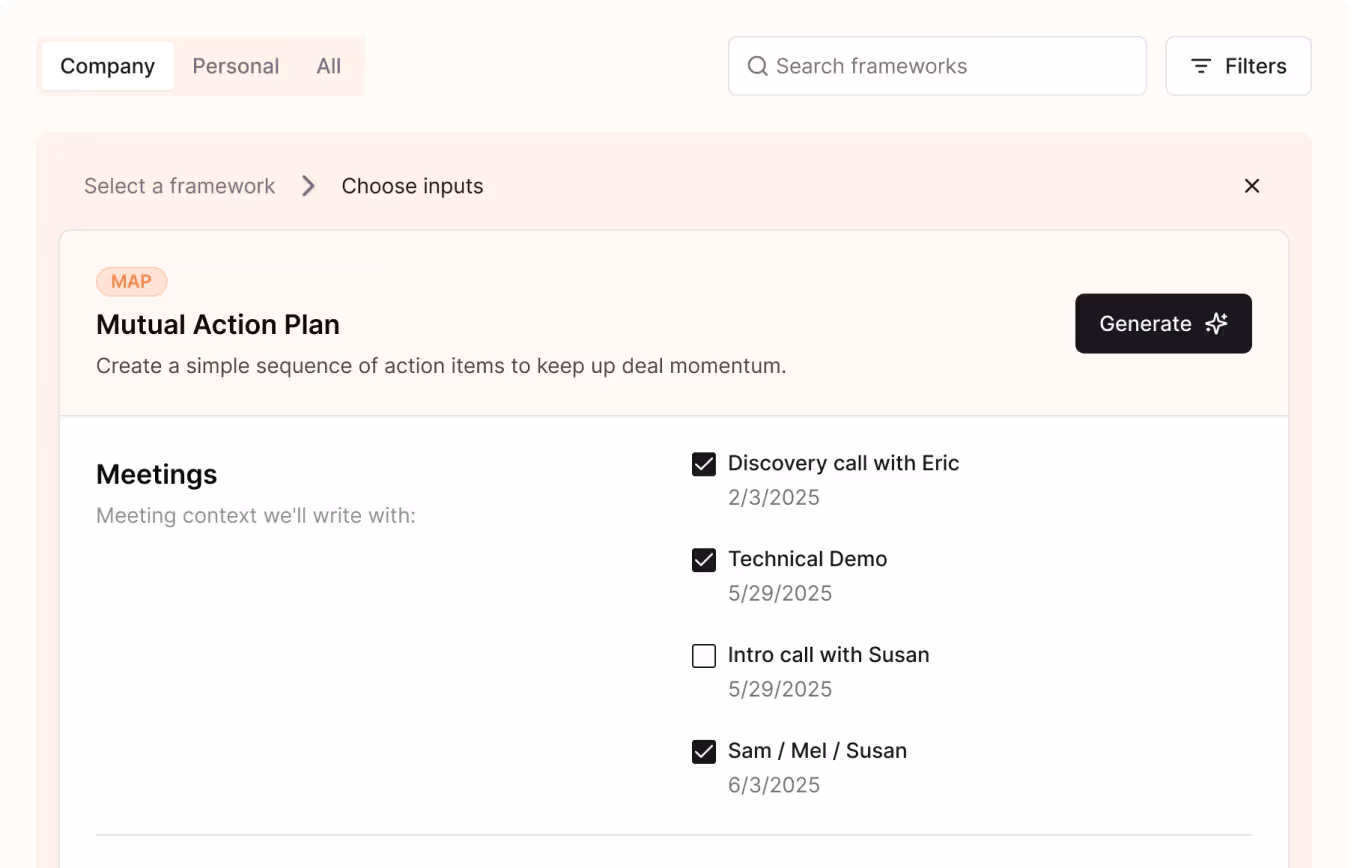1348x868 pixels.
Task: Click the sparkle icon on Generate
Action: click(x=1216, y=324)
